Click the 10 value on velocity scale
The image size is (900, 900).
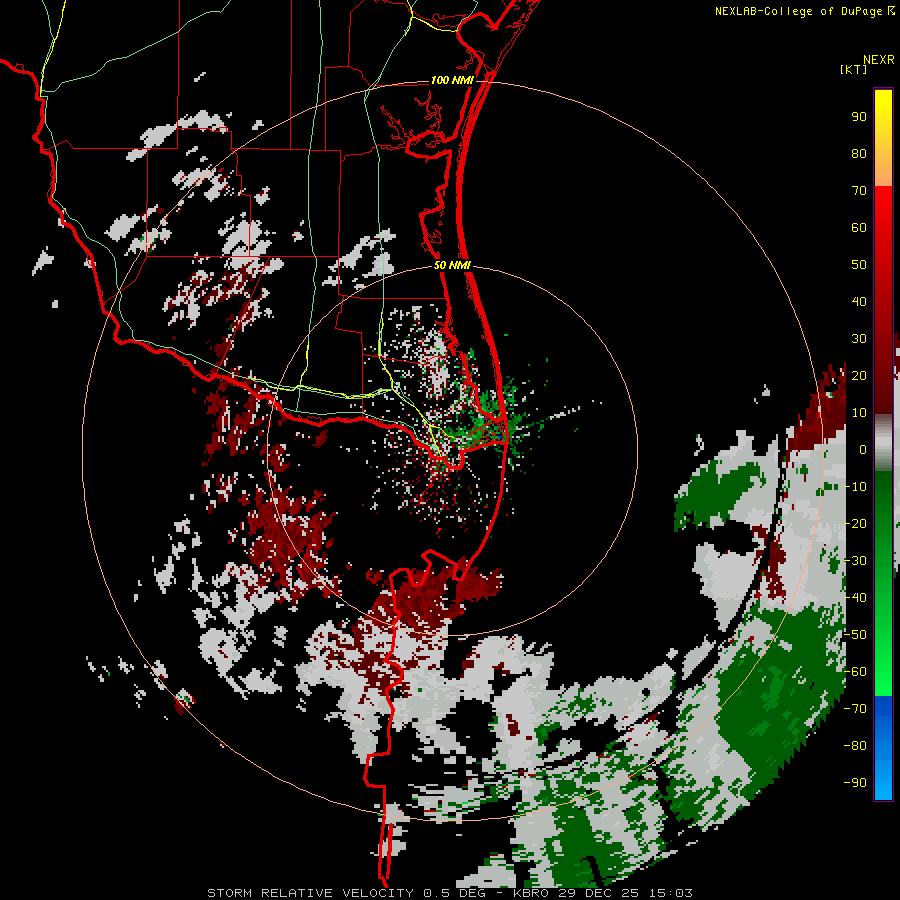tap(859, 413)
